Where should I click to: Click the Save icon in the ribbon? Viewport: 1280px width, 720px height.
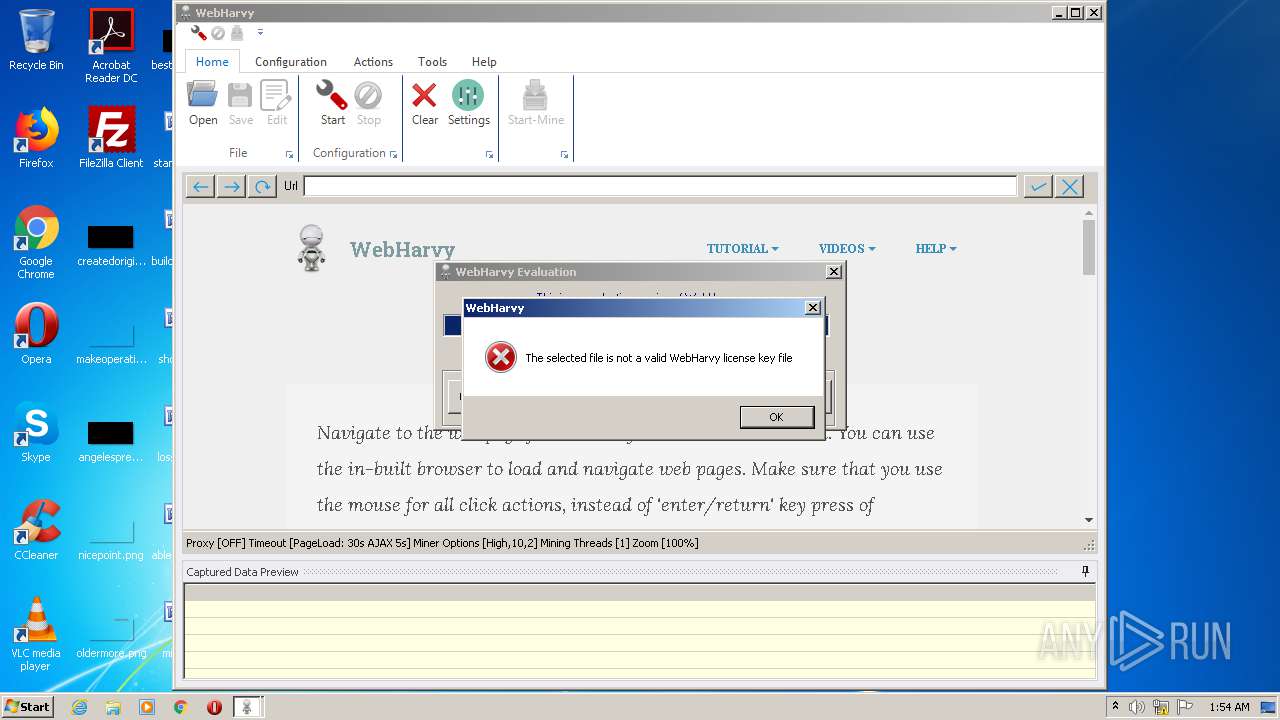click(x=240, y=104)
